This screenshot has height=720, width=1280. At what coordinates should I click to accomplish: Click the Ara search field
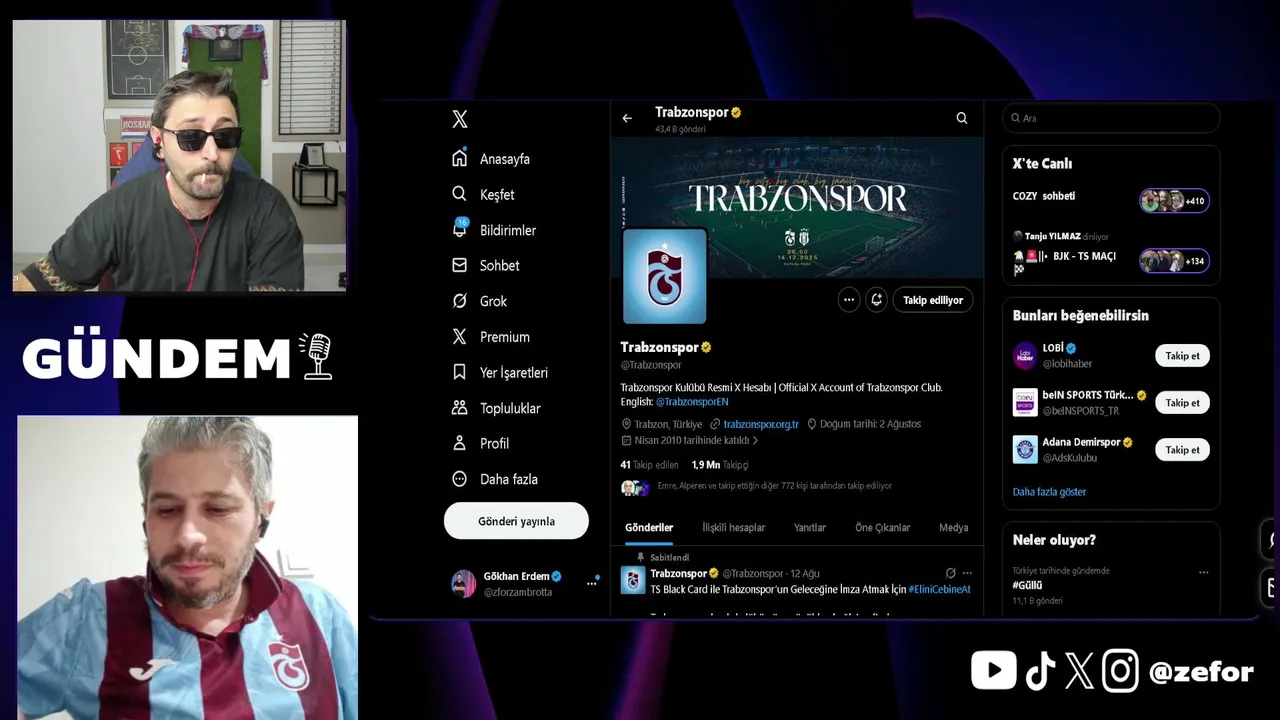click(x=1111, y=118)
